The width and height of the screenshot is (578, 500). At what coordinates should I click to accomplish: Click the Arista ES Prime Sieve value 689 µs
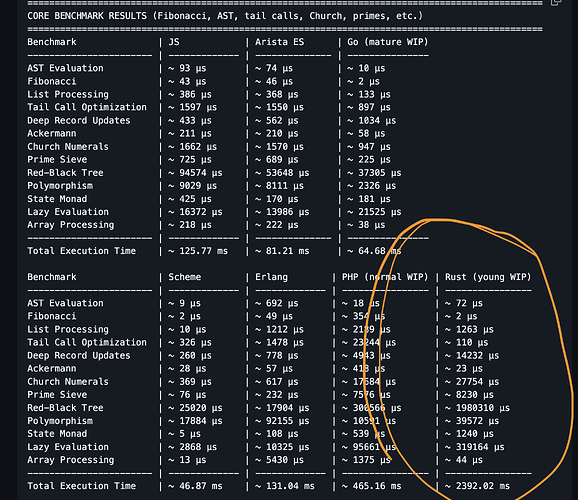pos(277,160)
